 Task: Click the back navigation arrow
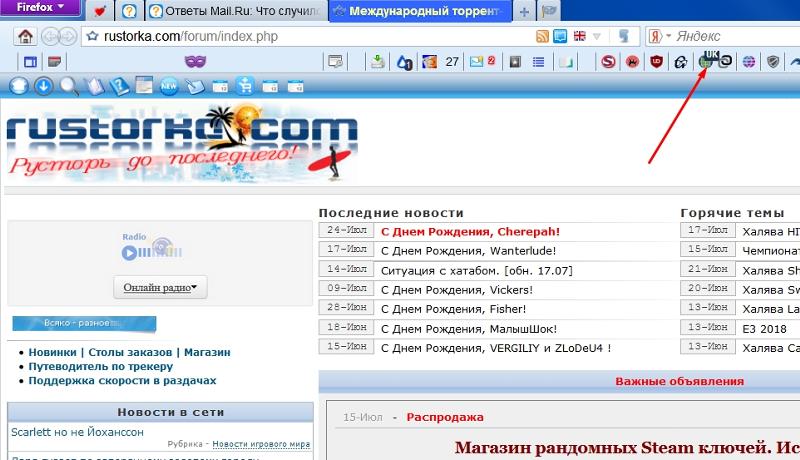coord(50,36)
